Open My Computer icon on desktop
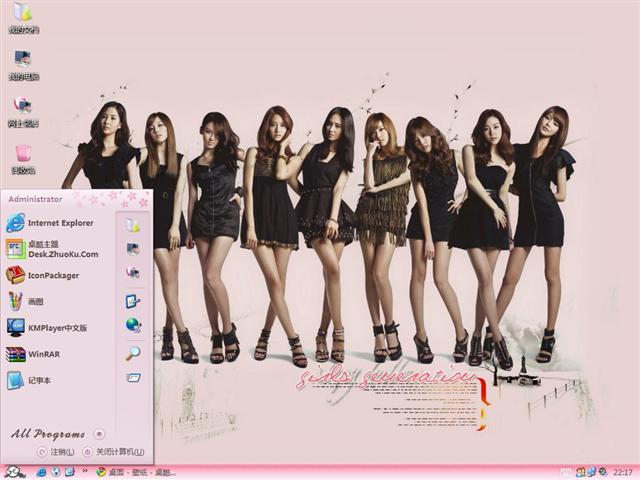Image resolution: width=640 pixels, height=480 pixels. [x=23, y=65]
